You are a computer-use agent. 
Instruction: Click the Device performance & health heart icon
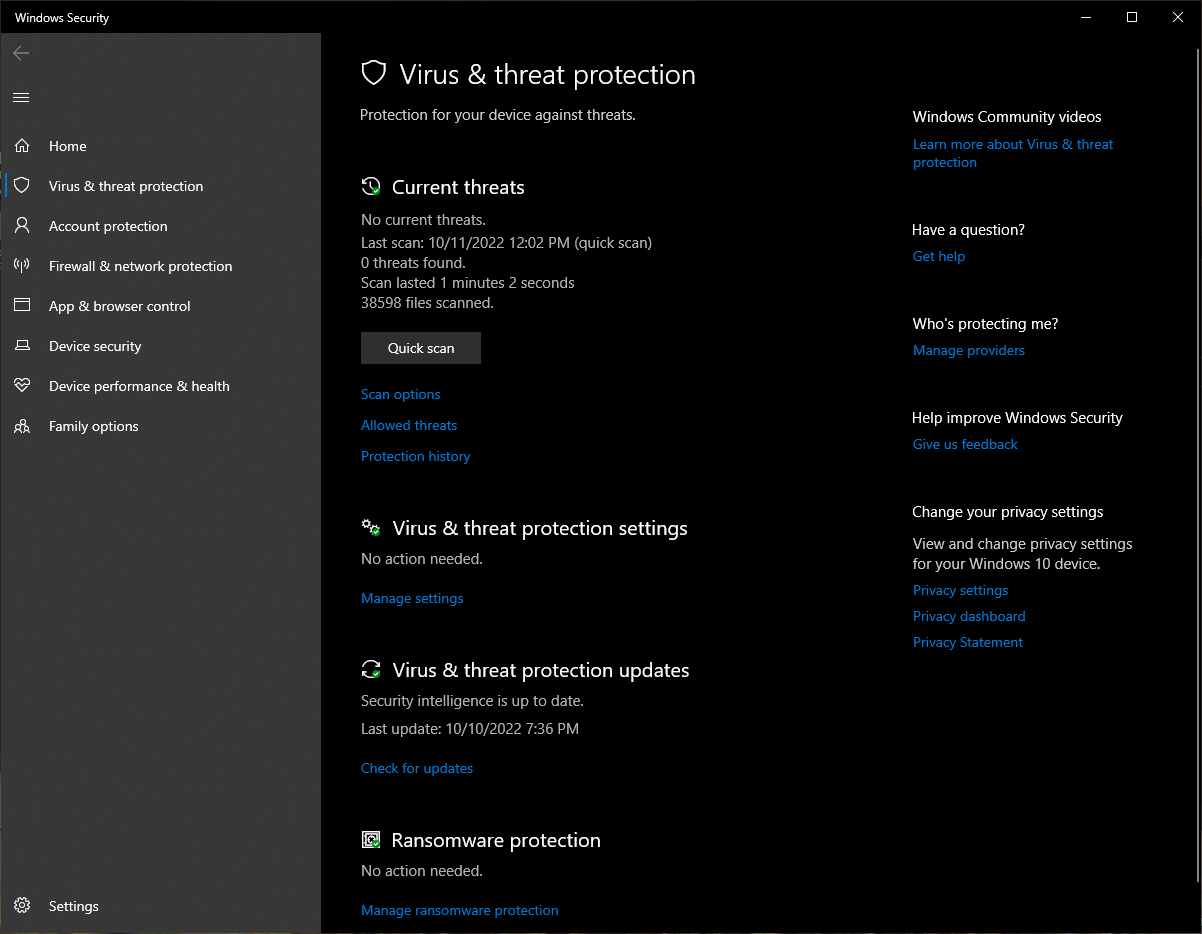22,386
